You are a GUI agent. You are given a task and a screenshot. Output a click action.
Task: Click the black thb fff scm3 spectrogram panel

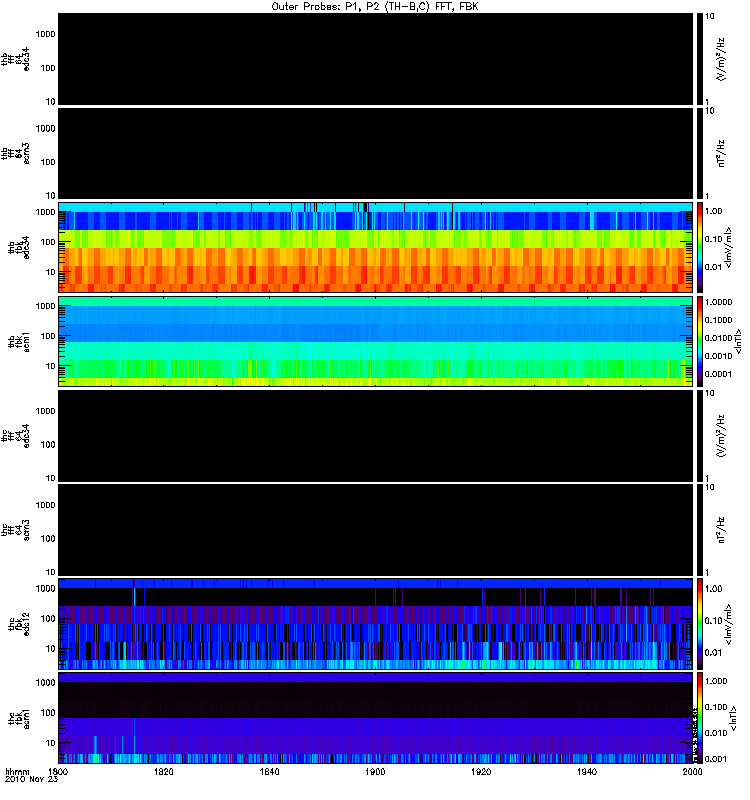coord(375,154)
